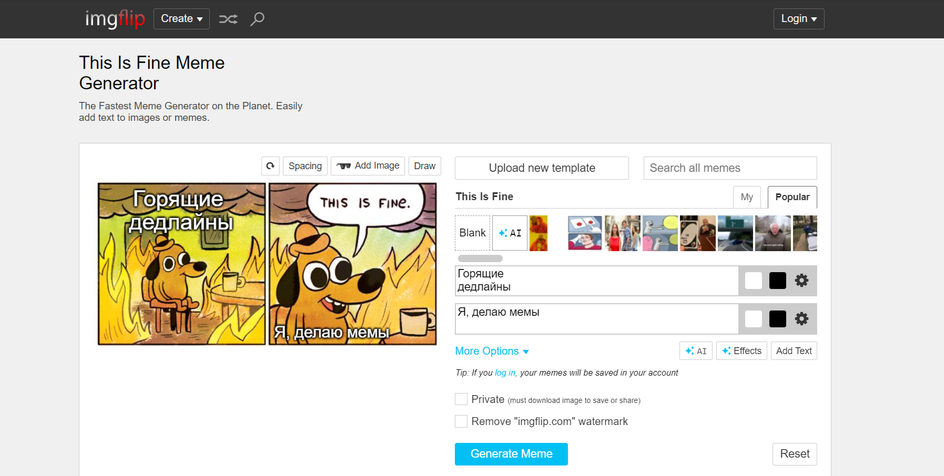Screen dimensions: 944x476
Task: Open the imgflip logo homepage
Action: click(x=115, y=19)
